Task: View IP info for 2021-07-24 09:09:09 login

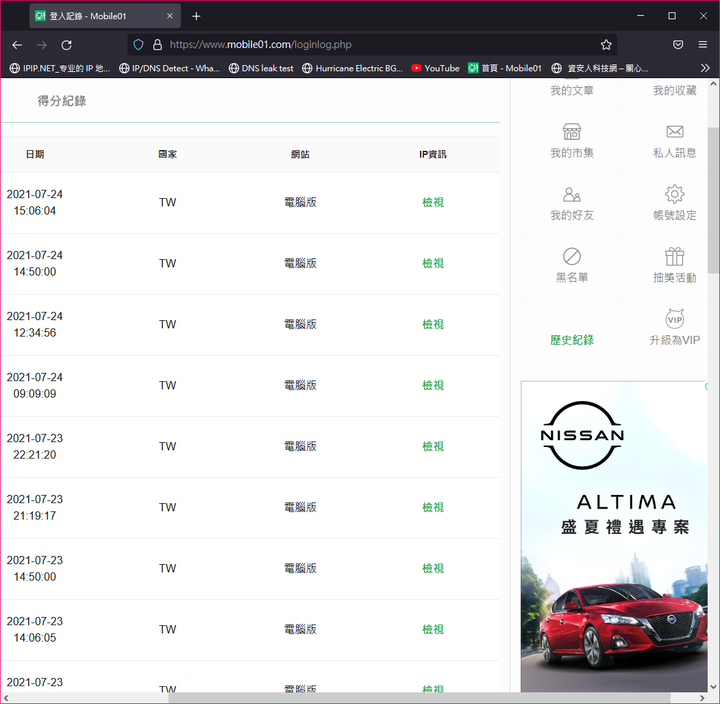Action: [433, 385]
